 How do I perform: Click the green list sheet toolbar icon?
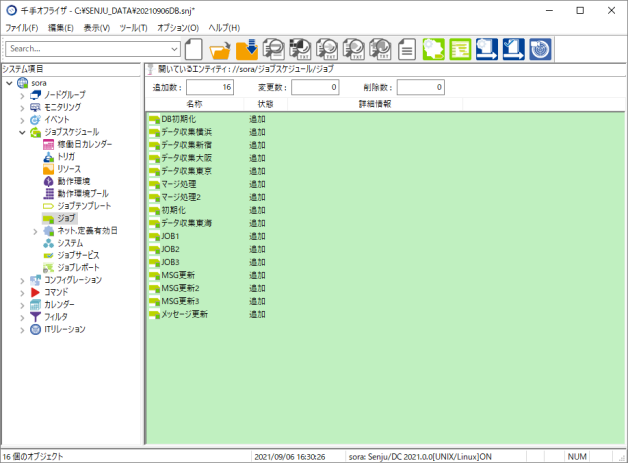(x=460, y=49)
